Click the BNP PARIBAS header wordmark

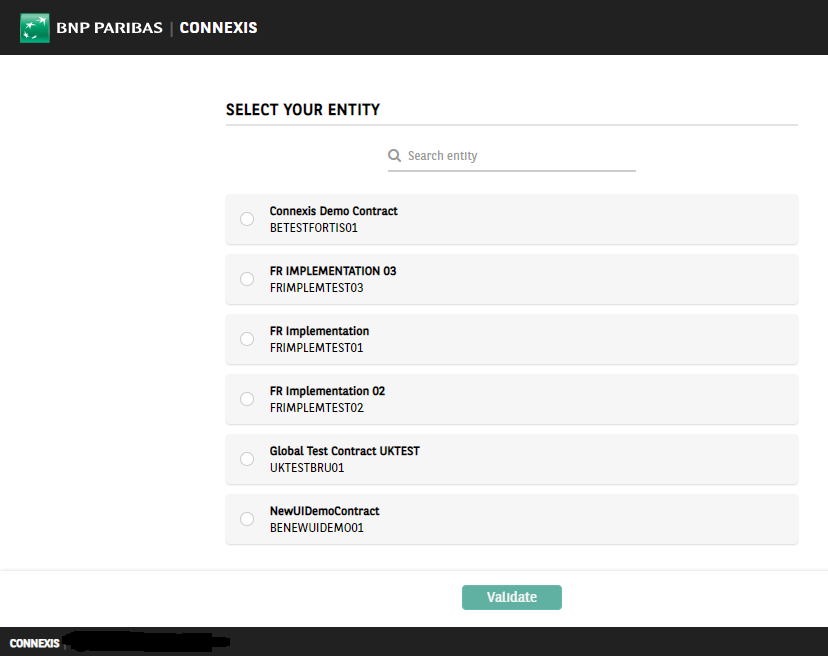pos(109,28)
